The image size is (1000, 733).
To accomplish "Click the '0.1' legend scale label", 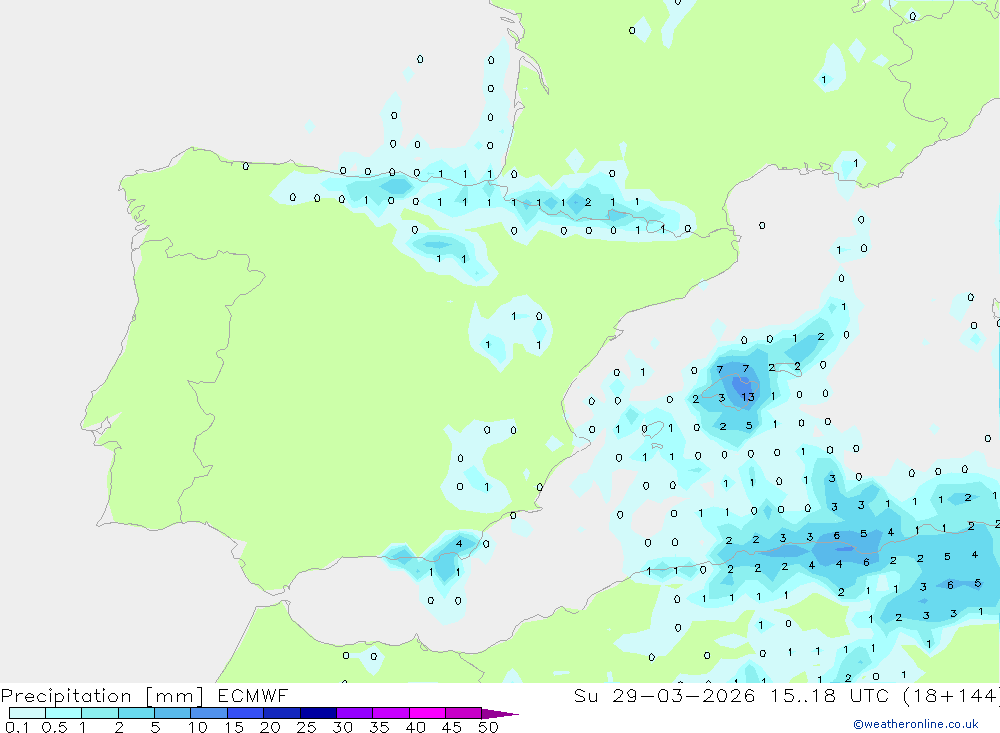I will coord(17,727).
